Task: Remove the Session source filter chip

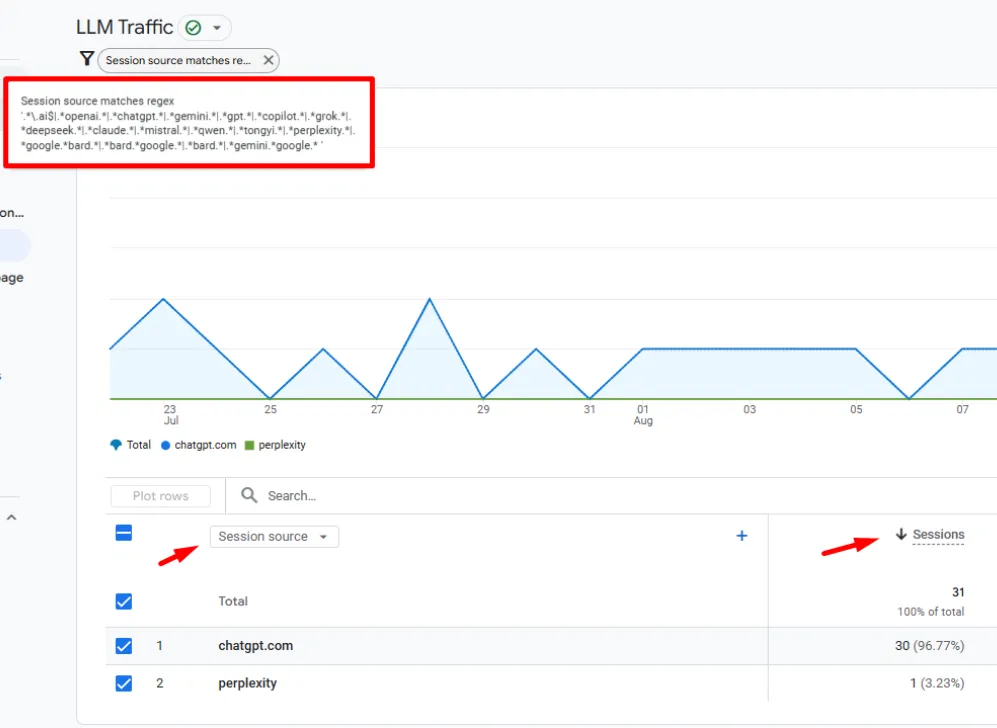Action: [x=268, y=60]
